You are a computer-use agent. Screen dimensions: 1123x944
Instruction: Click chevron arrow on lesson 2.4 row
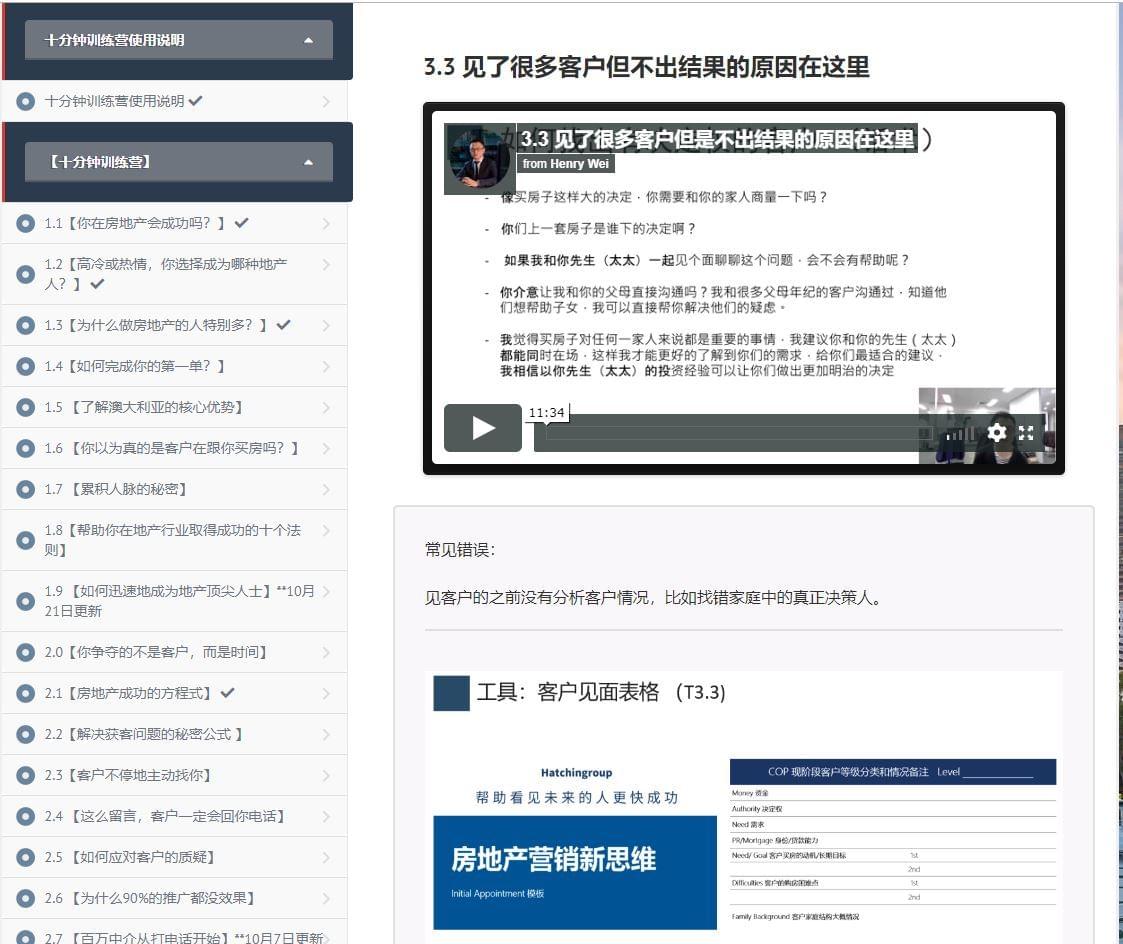pos(326,816)
